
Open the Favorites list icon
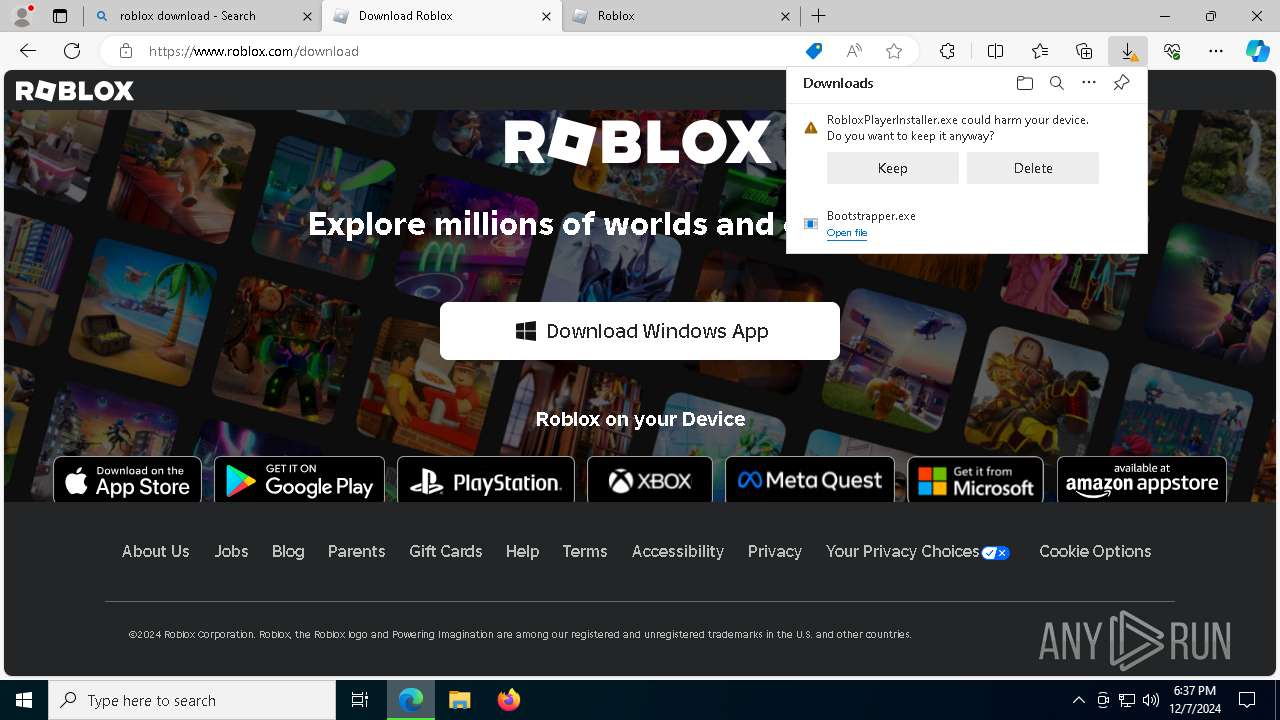point(1040,51)
